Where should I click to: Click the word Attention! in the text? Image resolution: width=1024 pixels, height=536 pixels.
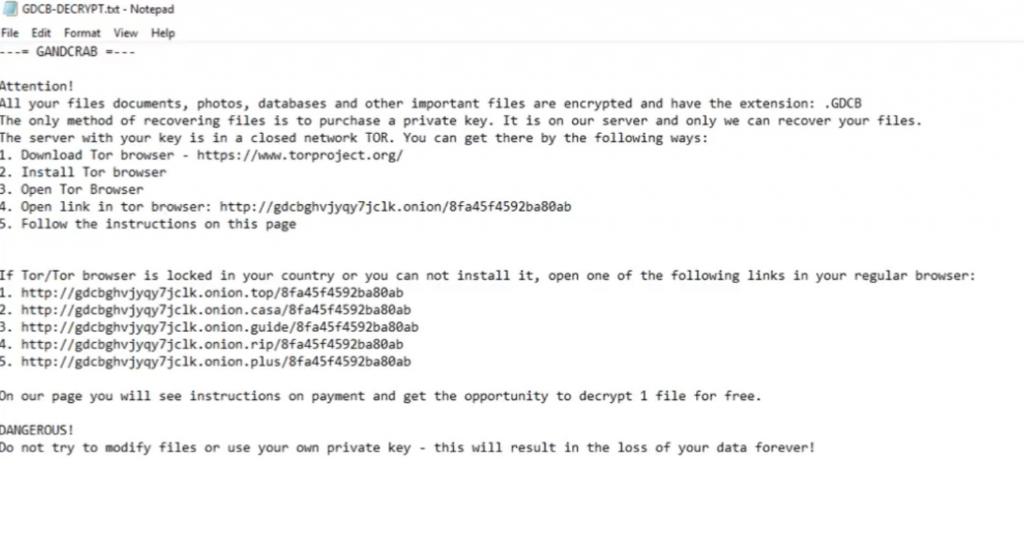click(37, 87)
